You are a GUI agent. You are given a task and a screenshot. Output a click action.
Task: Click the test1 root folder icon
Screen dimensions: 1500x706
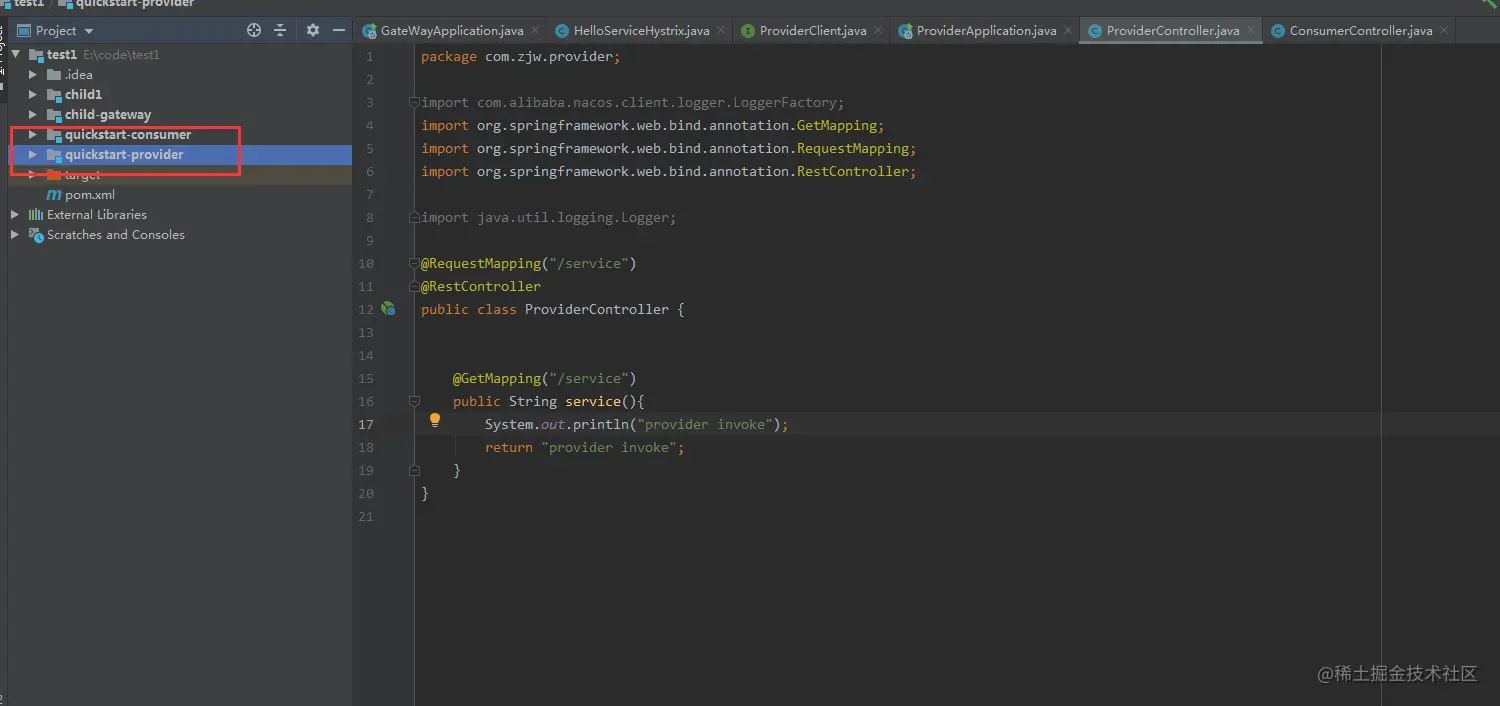tap(36, 55)
